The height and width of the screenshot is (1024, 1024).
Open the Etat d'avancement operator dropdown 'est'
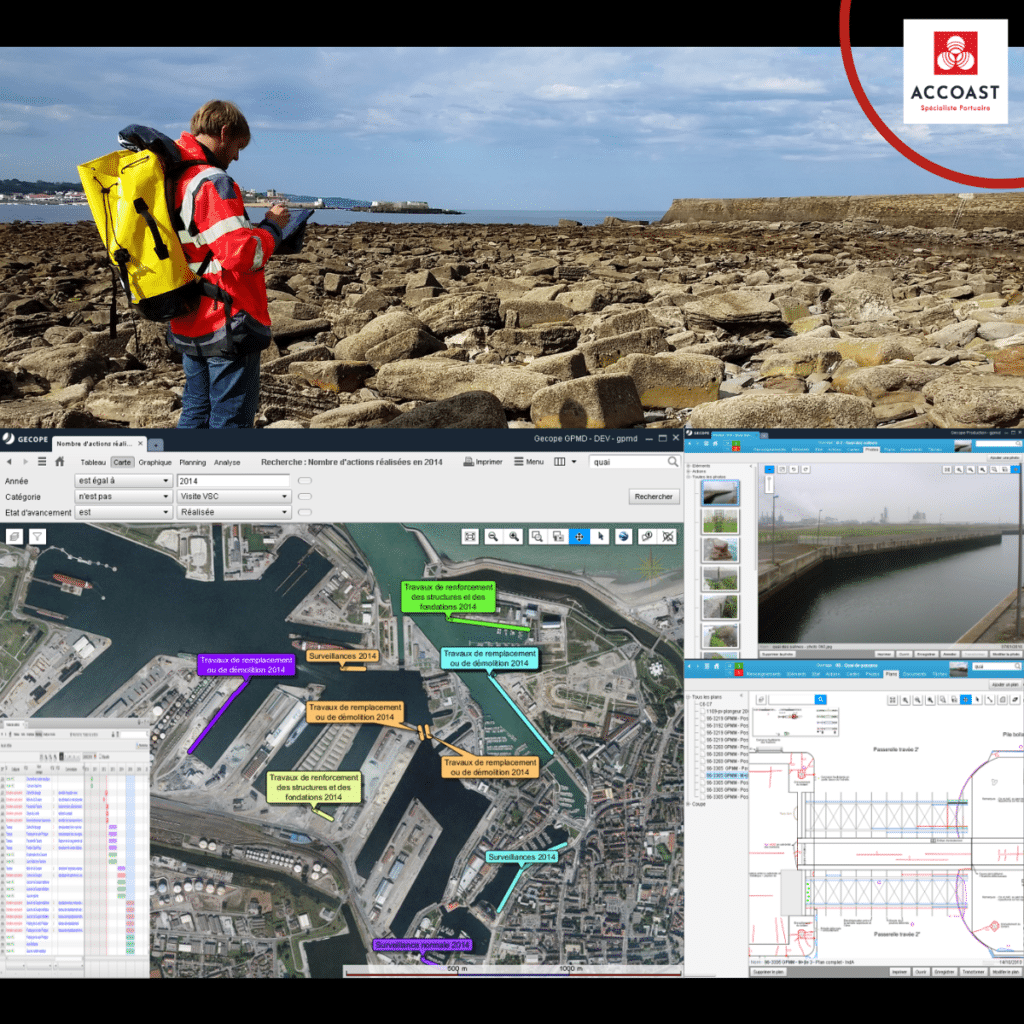[x=123, y=512]
